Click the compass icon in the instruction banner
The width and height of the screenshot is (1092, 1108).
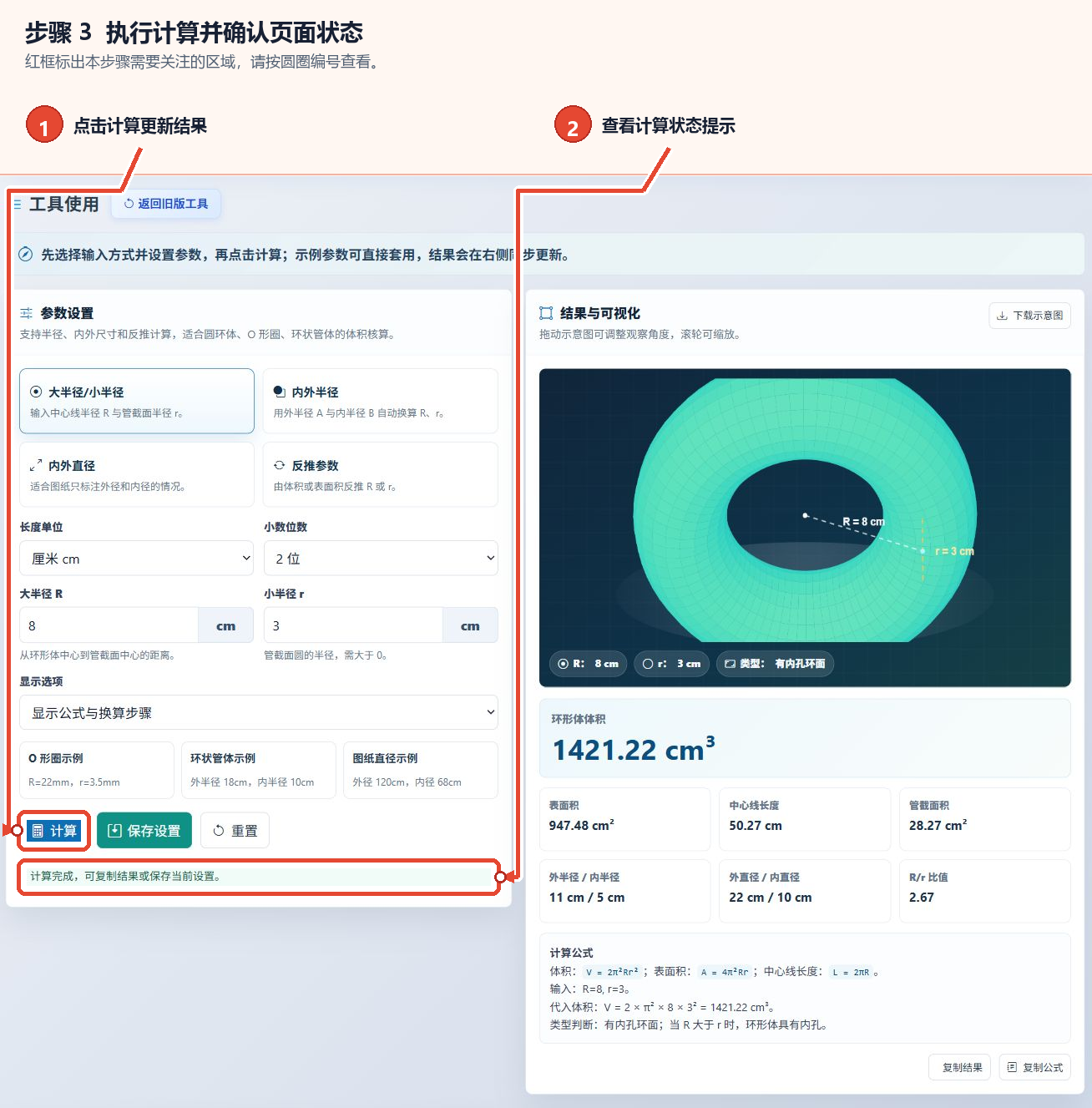click(26, 255)
